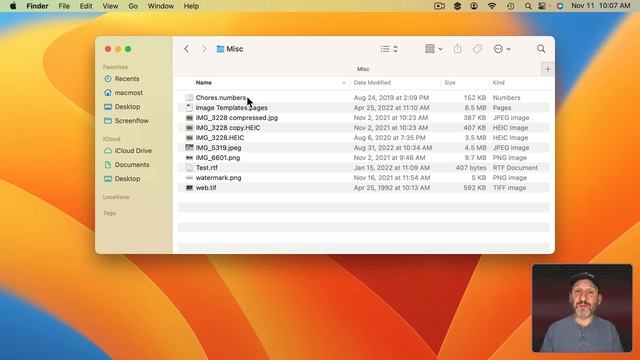
Task: Go back with the Finder back arrow
Action: click(x=187, y=49)
